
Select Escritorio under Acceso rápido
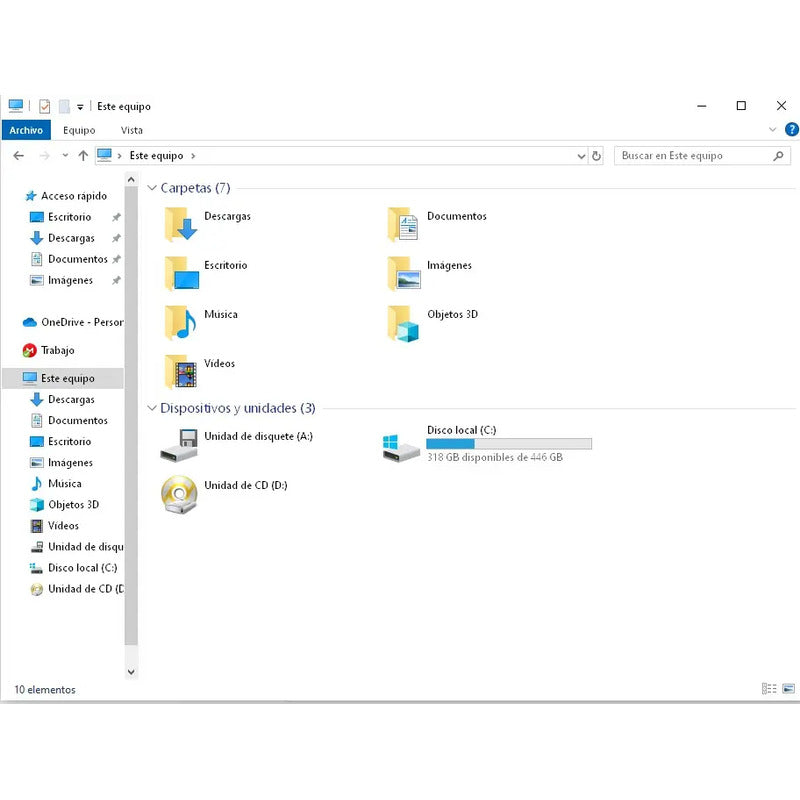click(x=70, y=217)
